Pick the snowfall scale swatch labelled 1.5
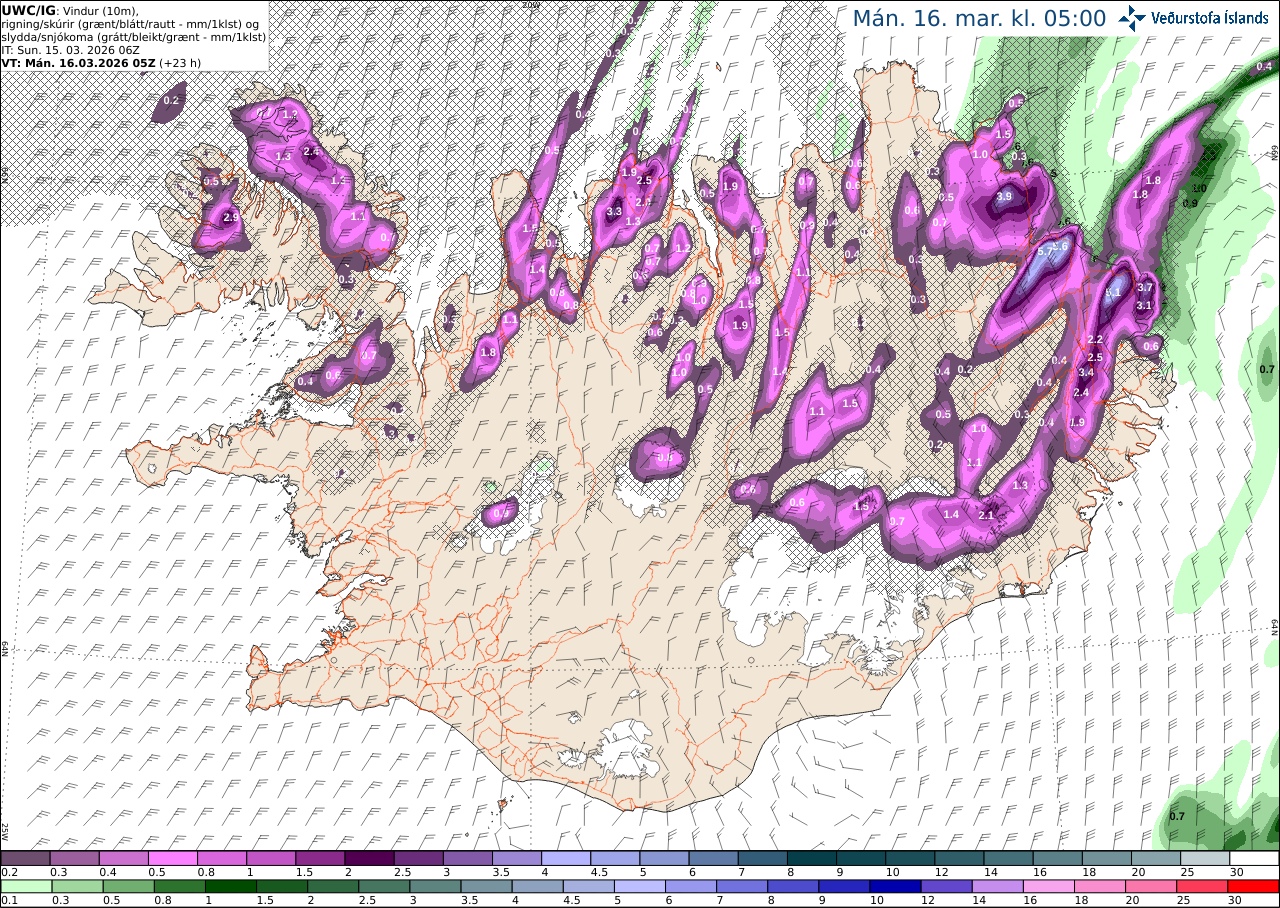This screenshot has width=1280, height=908. click(x=320, y=858)
